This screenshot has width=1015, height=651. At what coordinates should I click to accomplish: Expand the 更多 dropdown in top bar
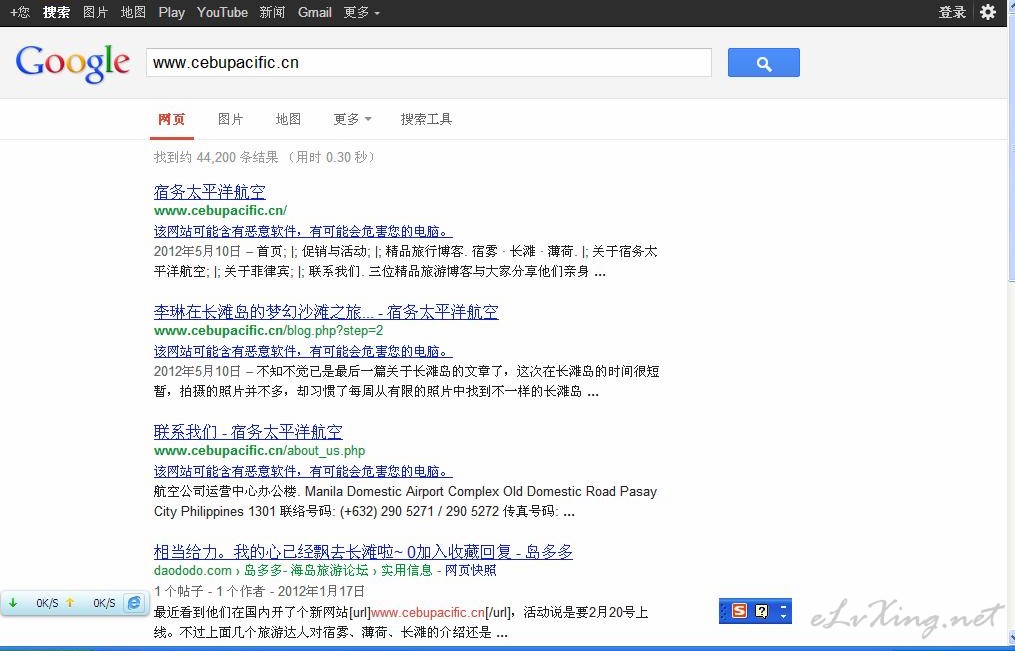(x=361, y=12)
